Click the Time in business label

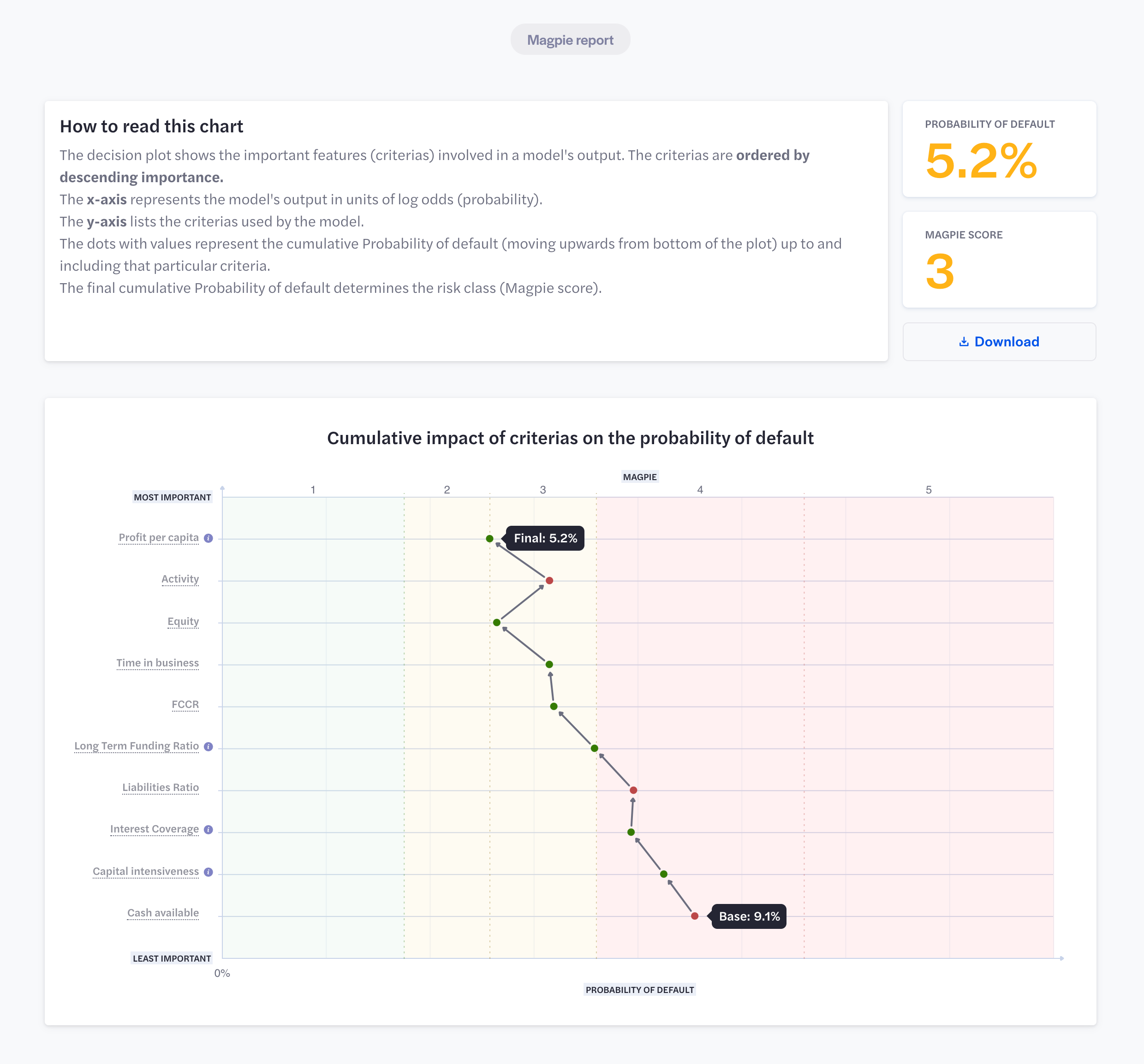pos(158,663)
